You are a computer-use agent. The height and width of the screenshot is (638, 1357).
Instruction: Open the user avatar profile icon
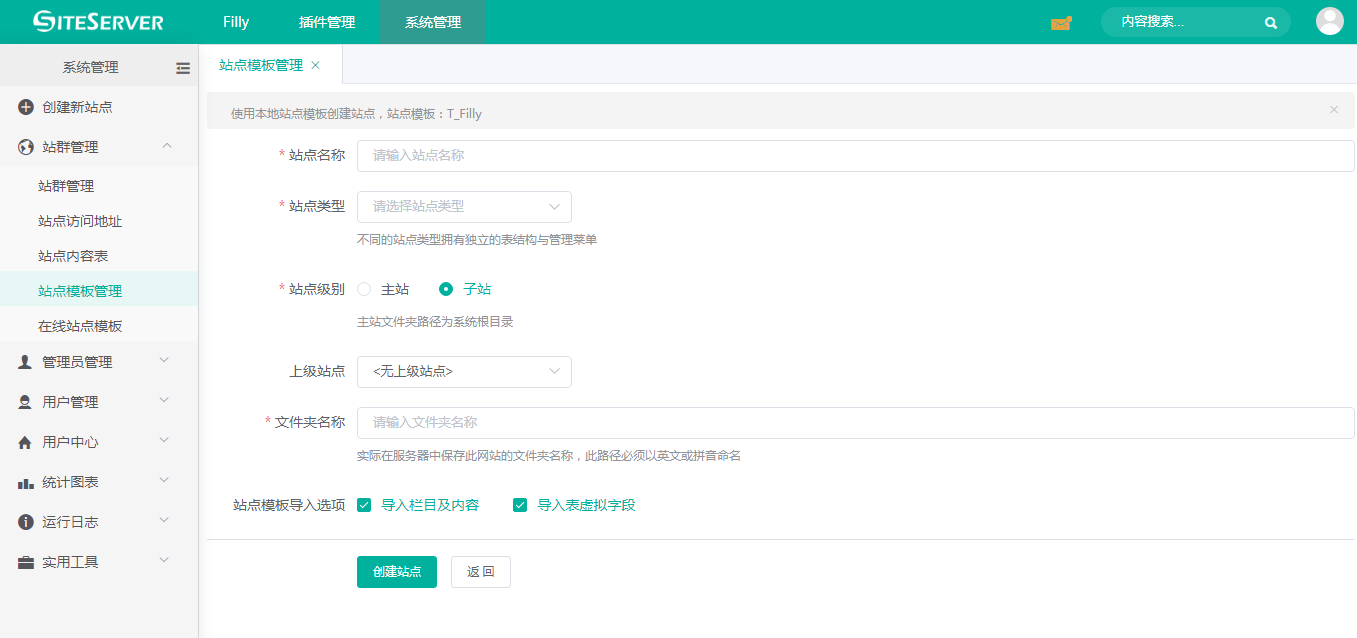1329,21
